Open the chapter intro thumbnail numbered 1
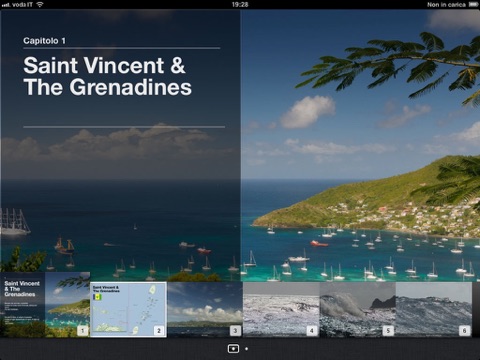This screenshot has height=360, width=480. (45, 305)
